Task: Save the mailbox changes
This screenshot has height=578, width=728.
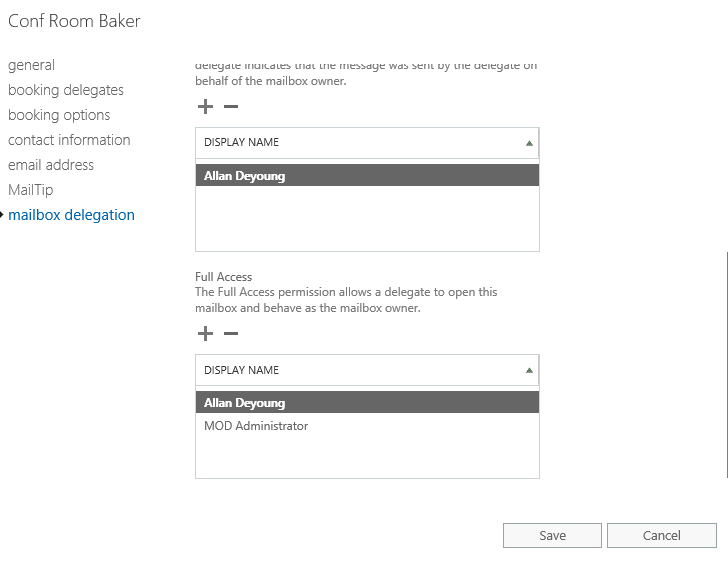Action: 552,535
